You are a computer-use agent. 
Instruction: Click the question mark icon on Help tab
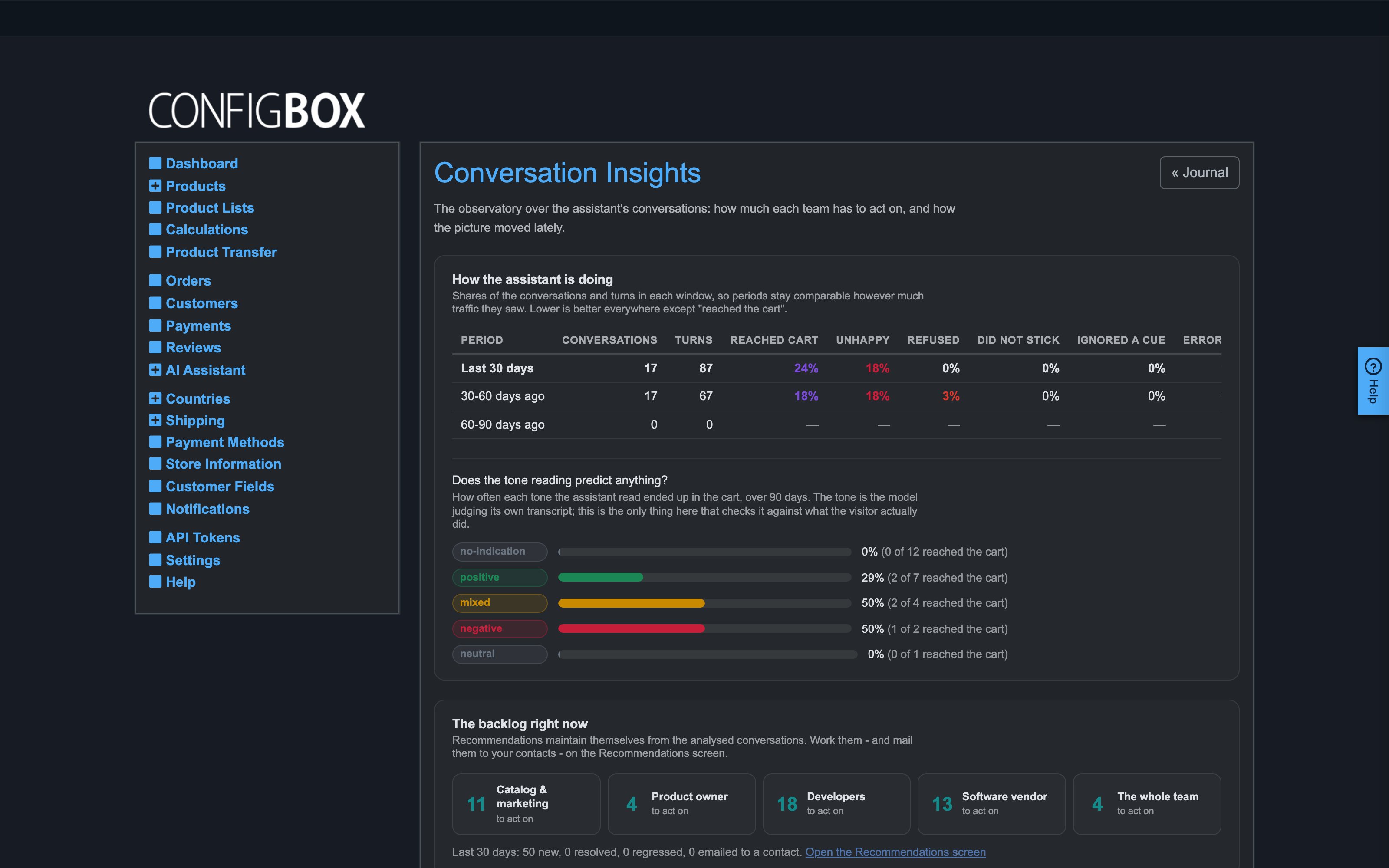1373,366
